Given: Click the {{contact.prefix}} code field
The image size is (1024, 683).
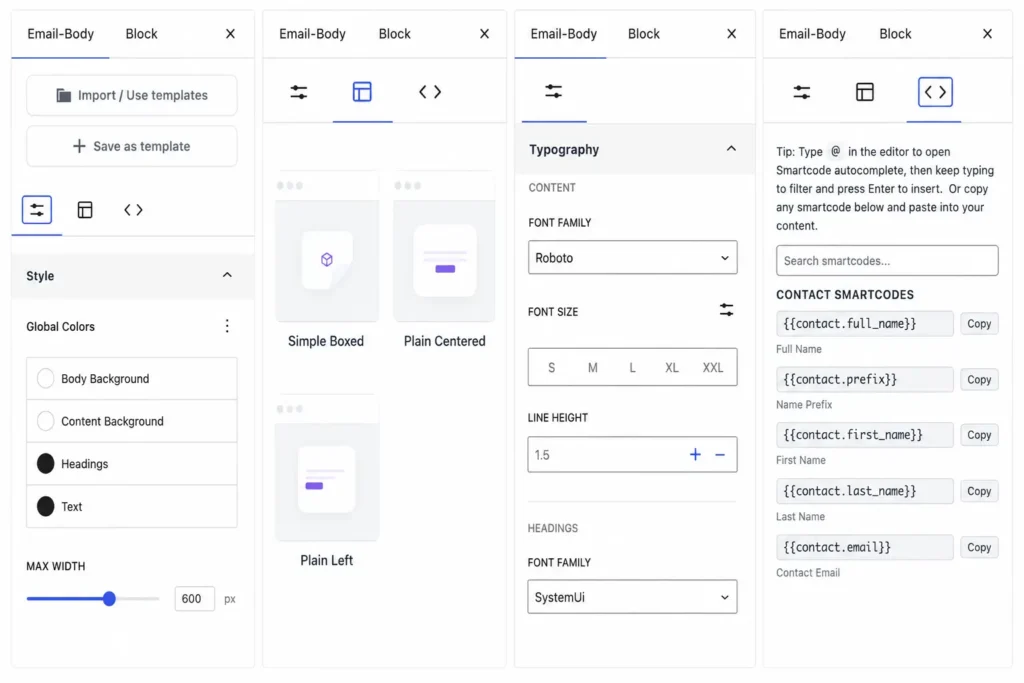Looking at the screenshot, I should tap(864, 379).
